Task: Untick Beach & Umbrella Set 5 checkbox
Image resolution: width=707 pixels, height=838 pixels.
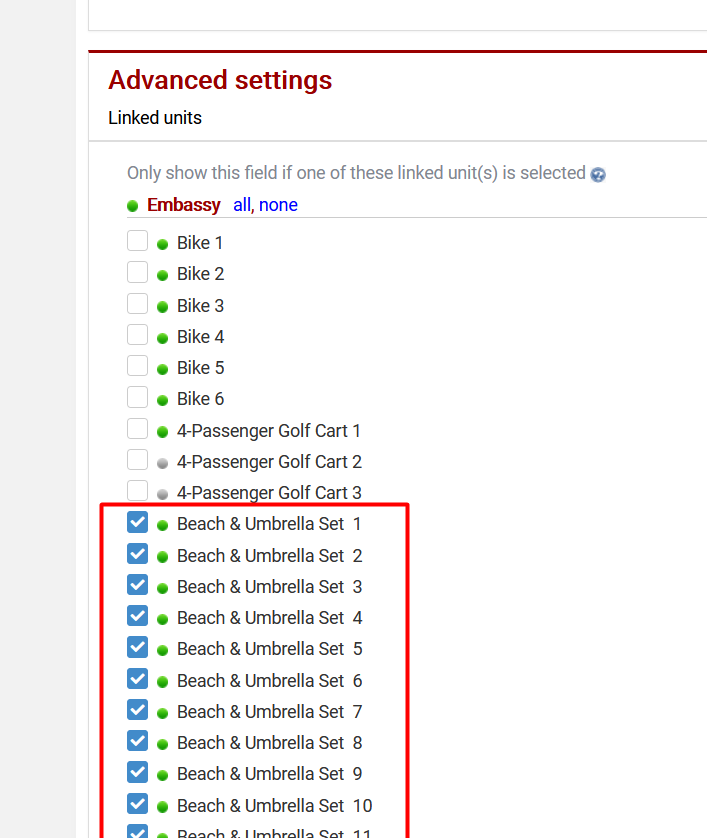Action: pyautogui.click(x=138, y=647)
